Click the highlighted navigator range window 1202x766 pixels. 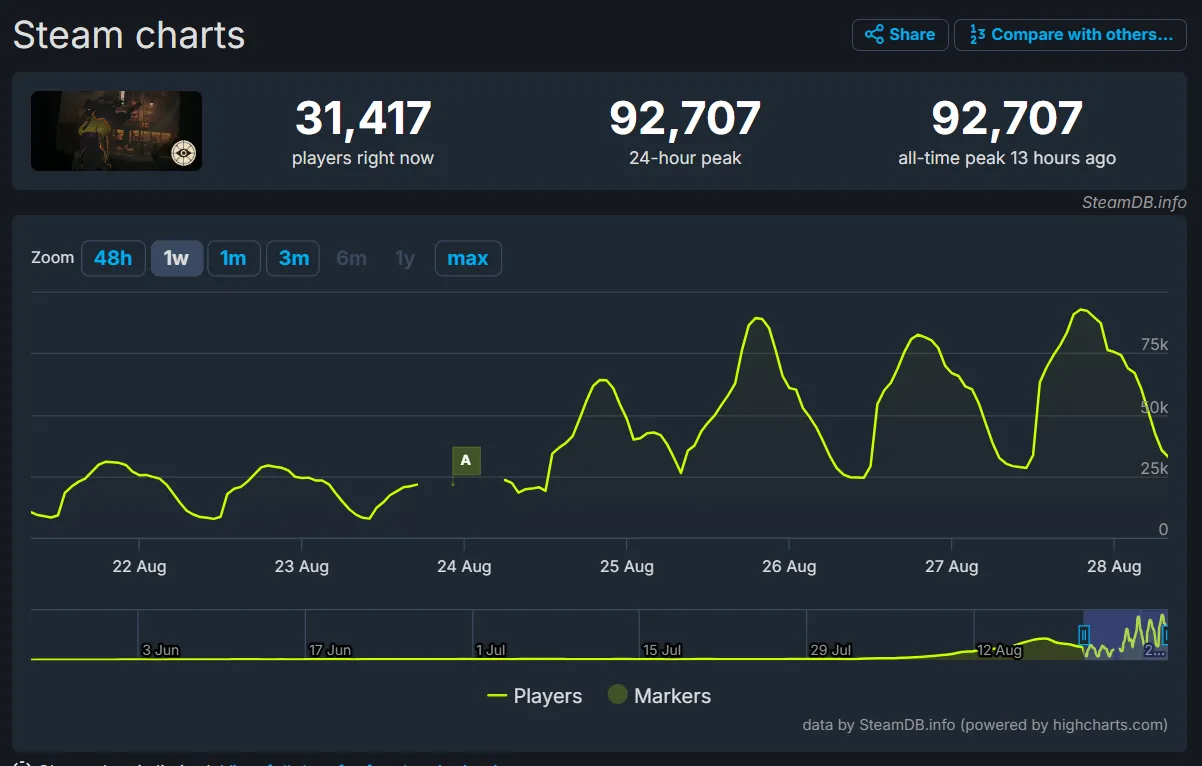point(1125,634)
